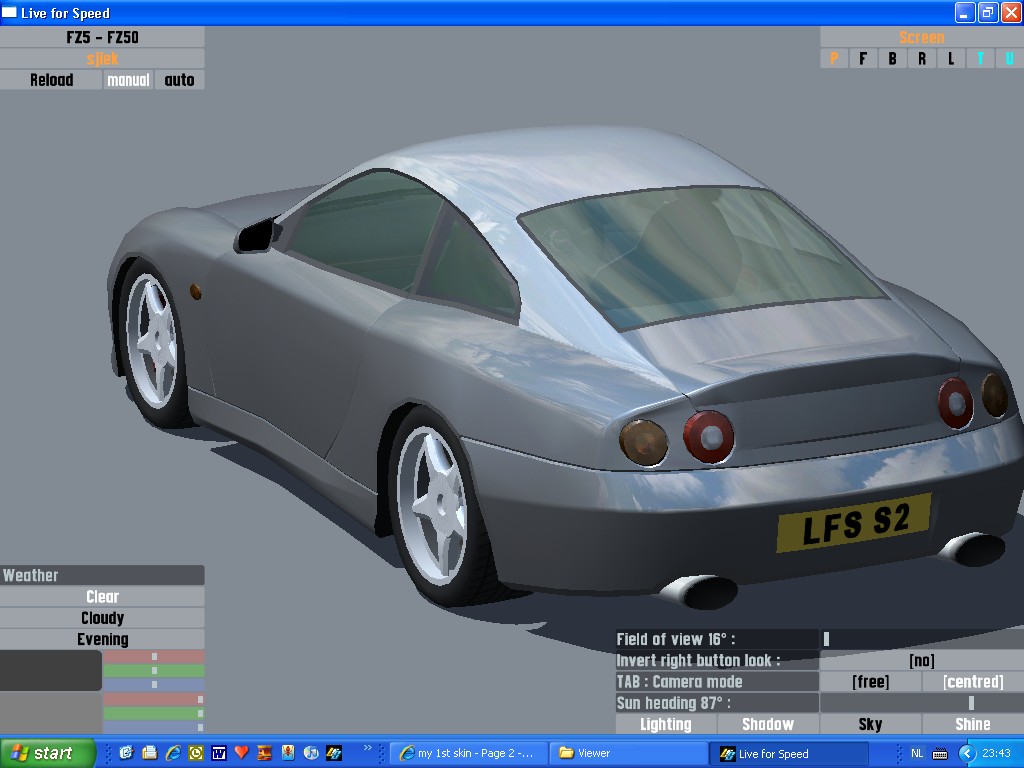Click the red heart quick launch icon
Screen dimensions: 1024x768
pos(241,753)
